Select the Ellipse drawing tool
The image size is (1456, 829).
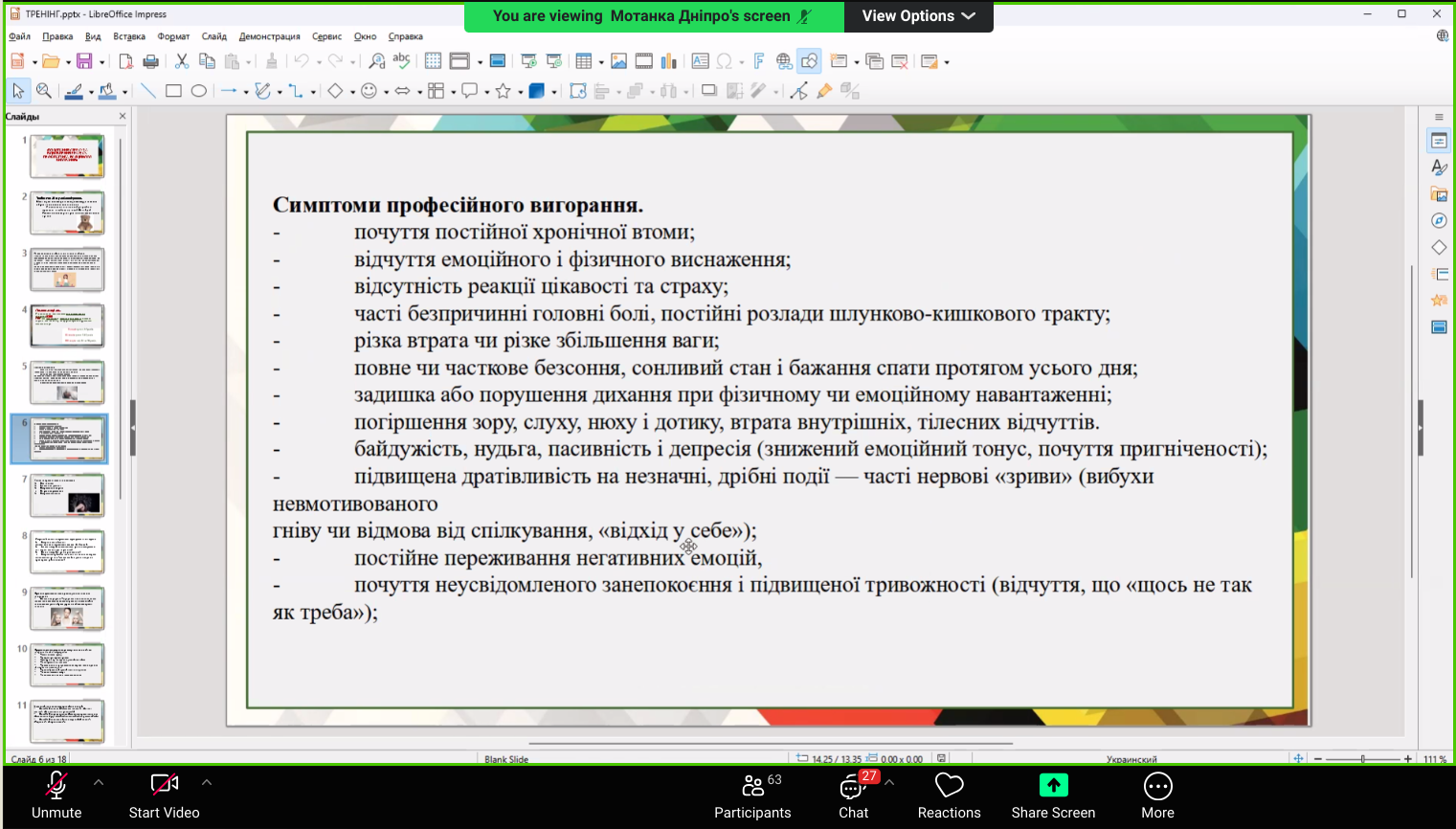[x=198, y=91]
